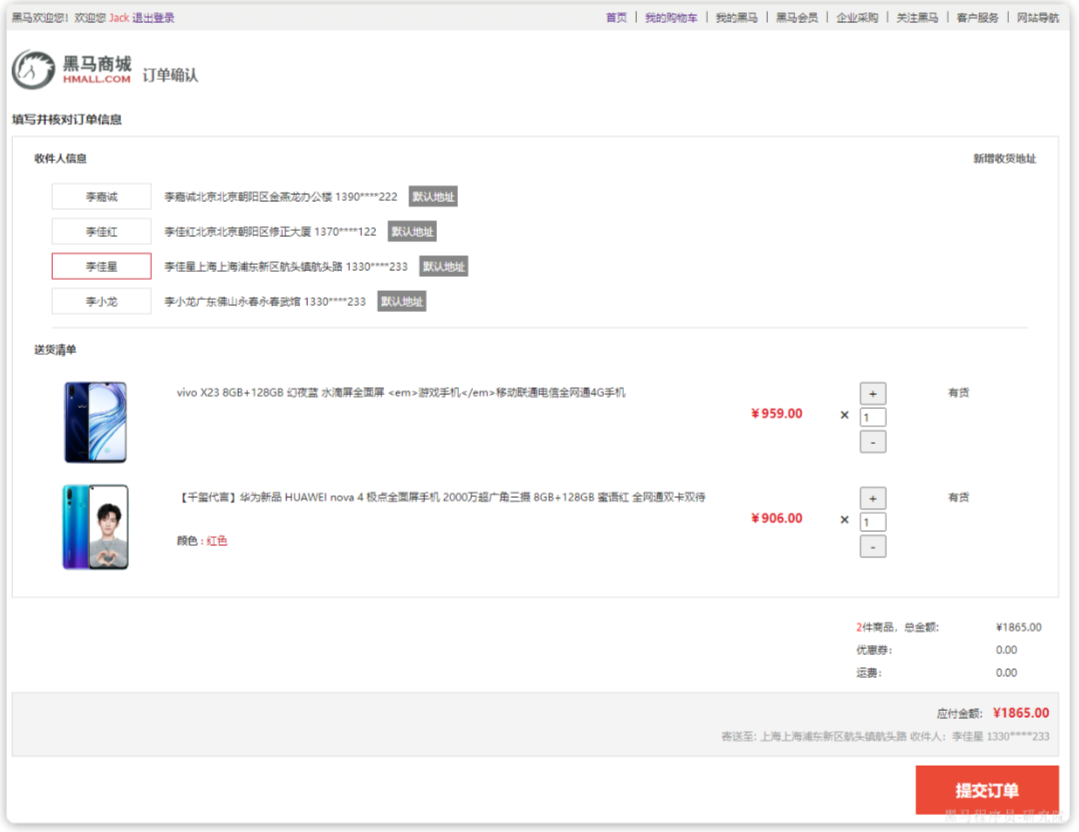The height and width of the screenshot is (832, 1079).
Task: Select recipient 李嘉诚 address option
Action: [101, 196]
